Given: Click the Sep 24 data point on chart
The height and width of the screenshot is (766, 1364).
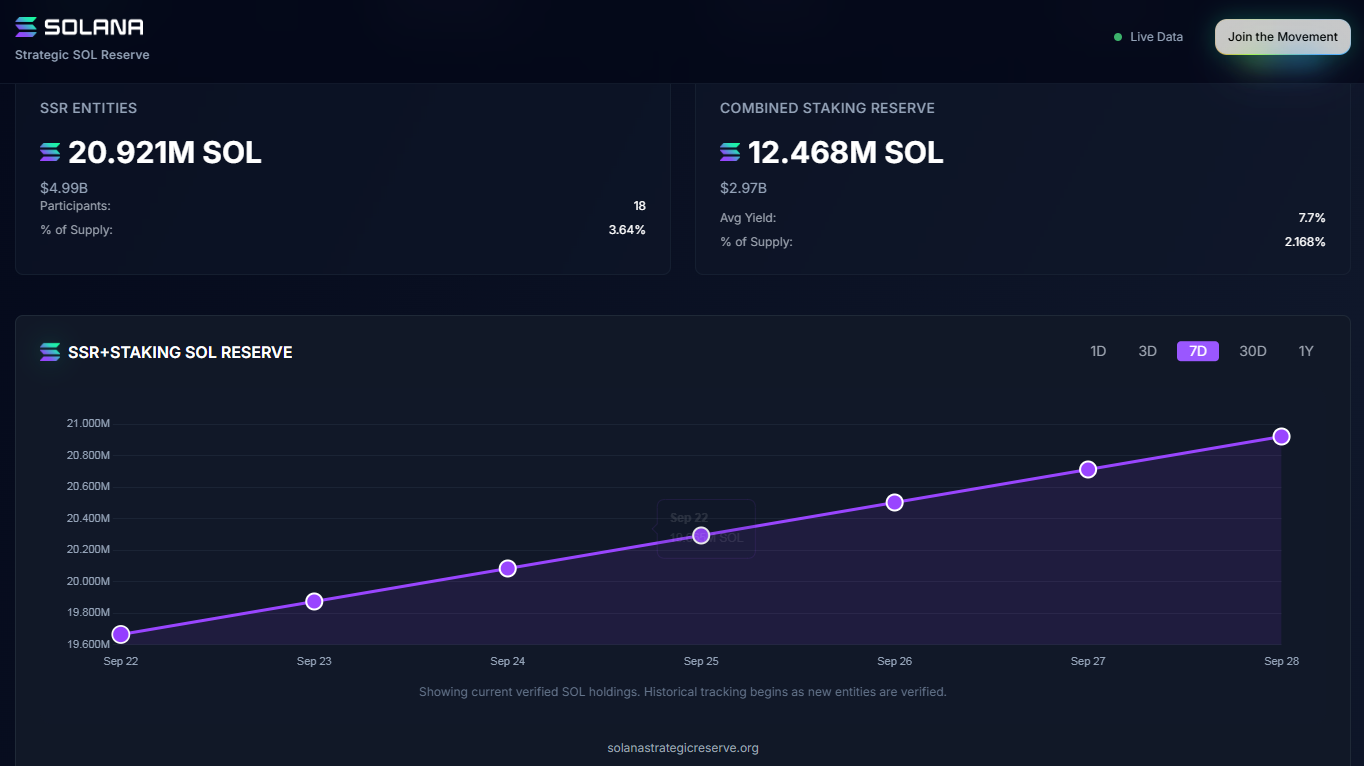Looking at the screenshot, I should [508, 568].
